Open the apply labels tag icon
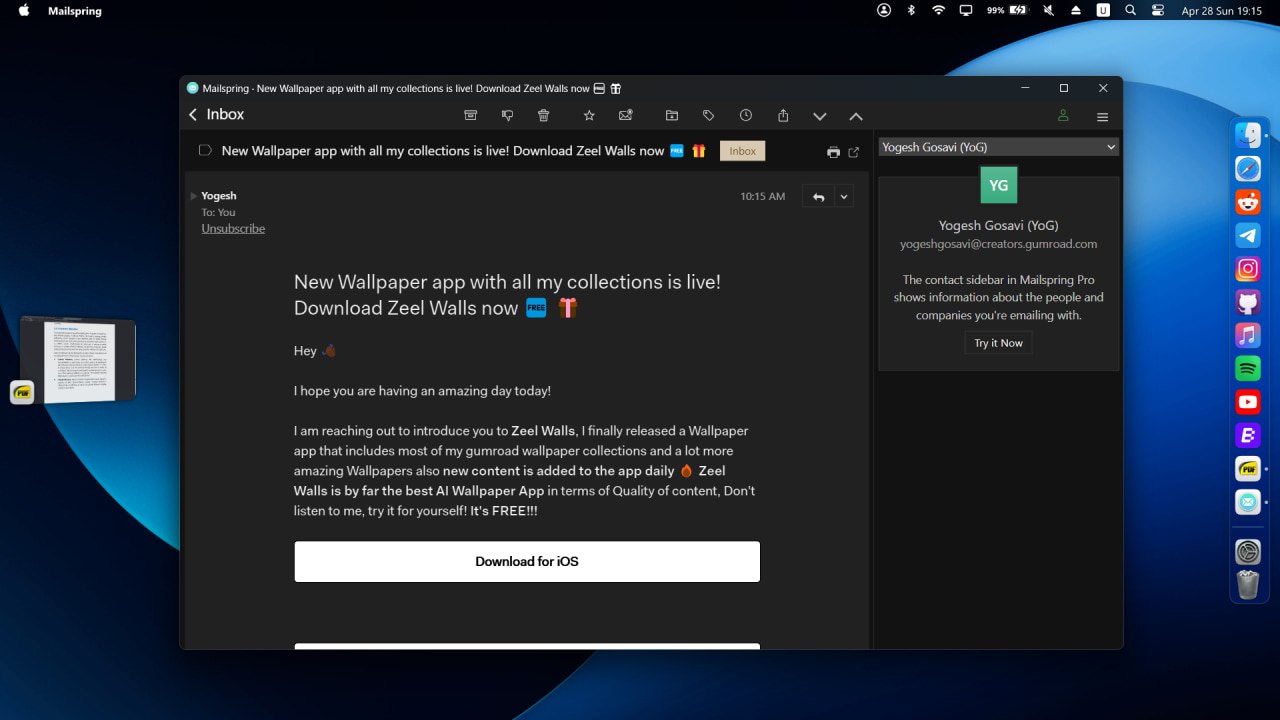The width and height of the screenshot is (1280, 720). (709, 116)
